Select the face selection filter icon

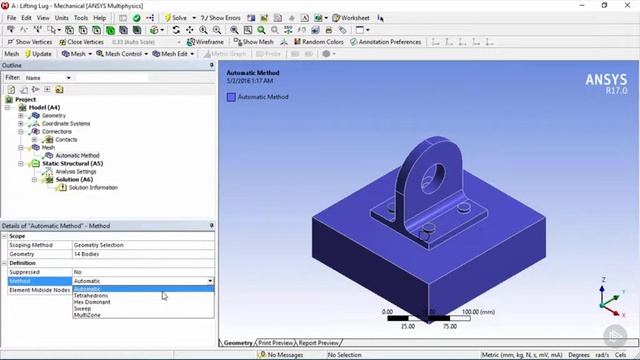click(x=96, y=30)
